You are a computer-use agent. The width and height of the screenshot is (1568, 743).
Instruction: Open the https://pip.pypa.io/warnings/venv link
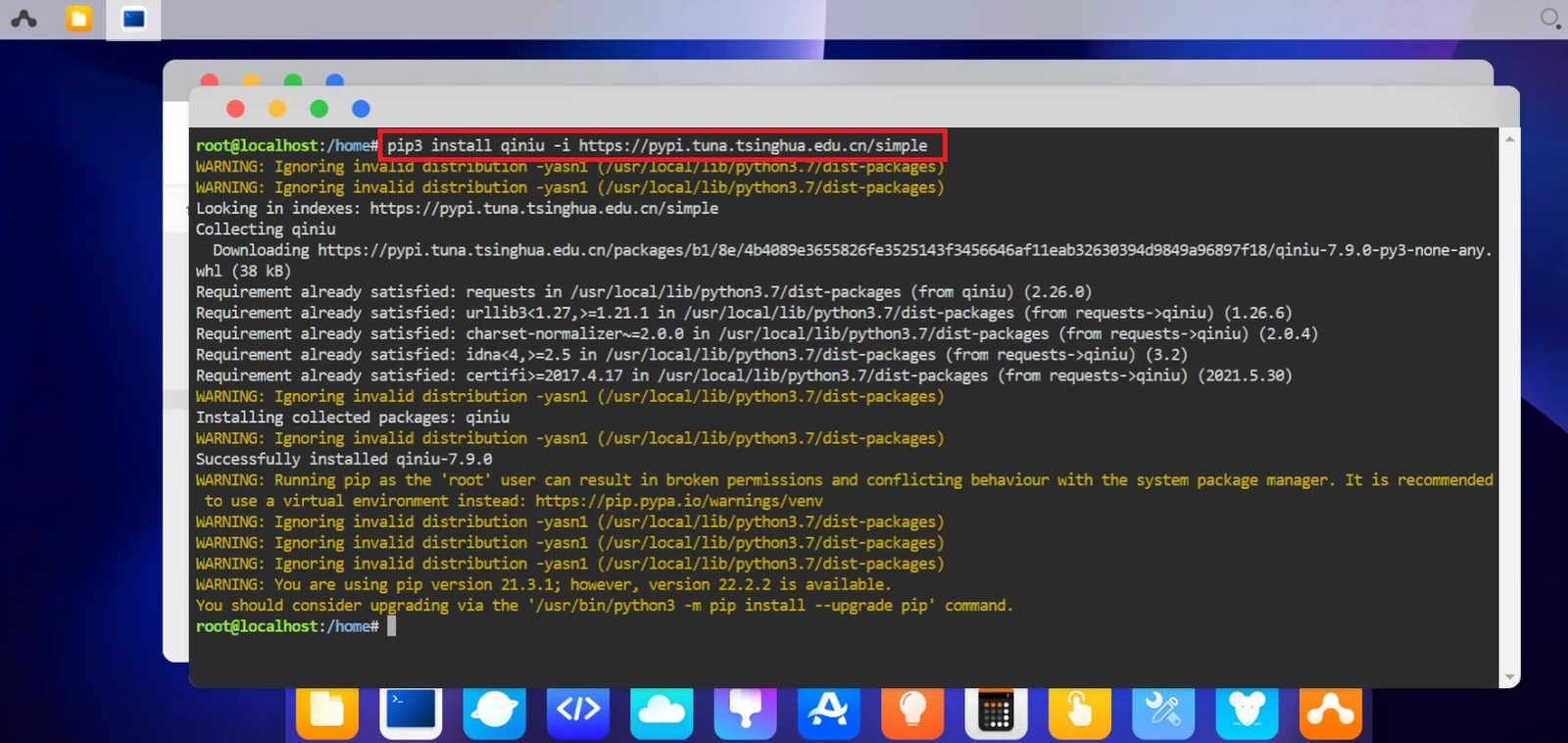(x=679, y=501)
